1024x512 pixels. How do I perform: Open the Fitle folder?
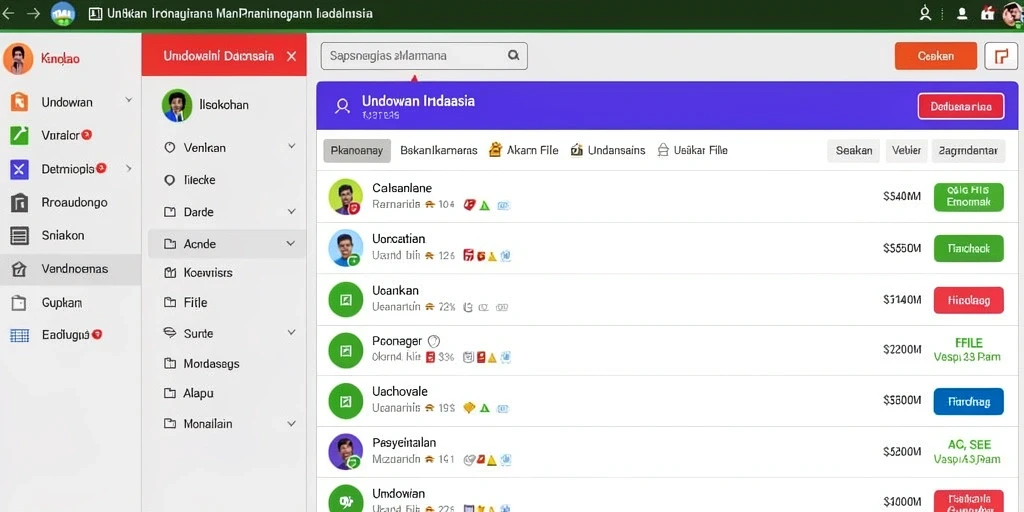click(195, 302)
